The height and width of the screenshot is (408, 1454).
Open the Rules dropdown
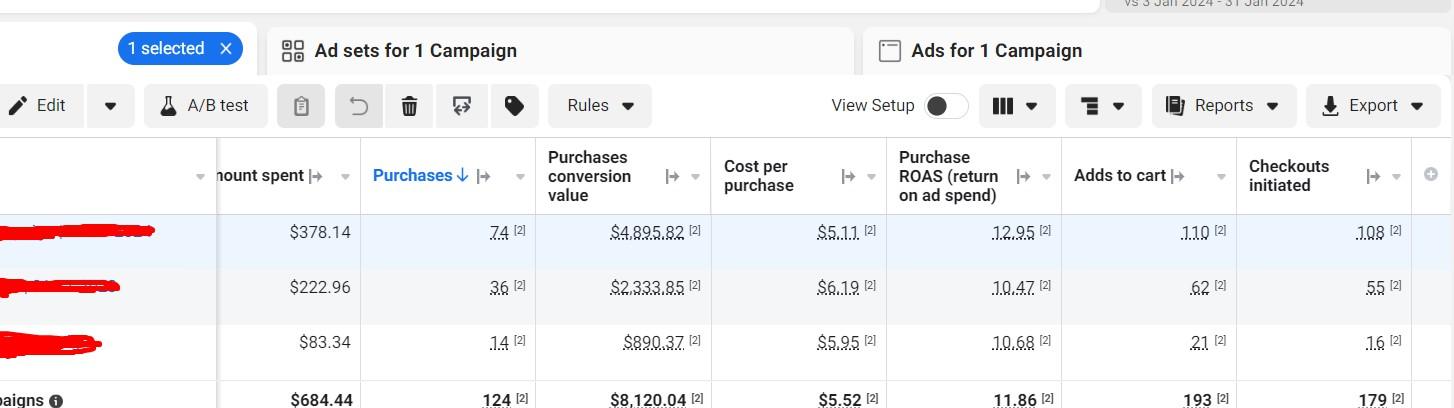pyautogui.click(x=600, y=106)
